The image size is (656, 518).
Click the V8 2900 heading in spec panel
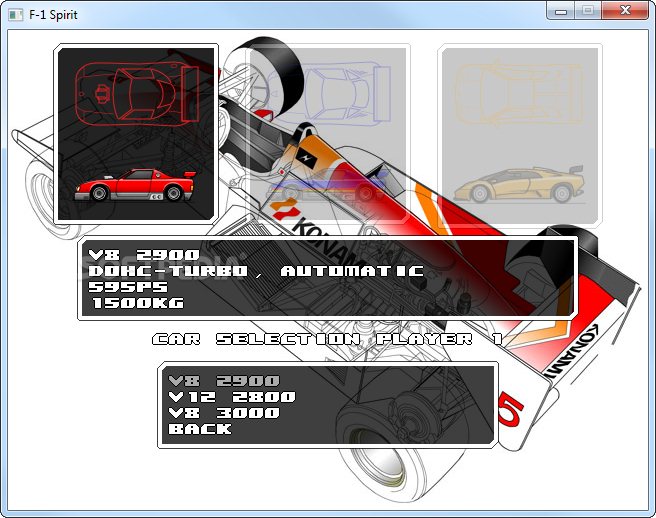coord(144,255)
